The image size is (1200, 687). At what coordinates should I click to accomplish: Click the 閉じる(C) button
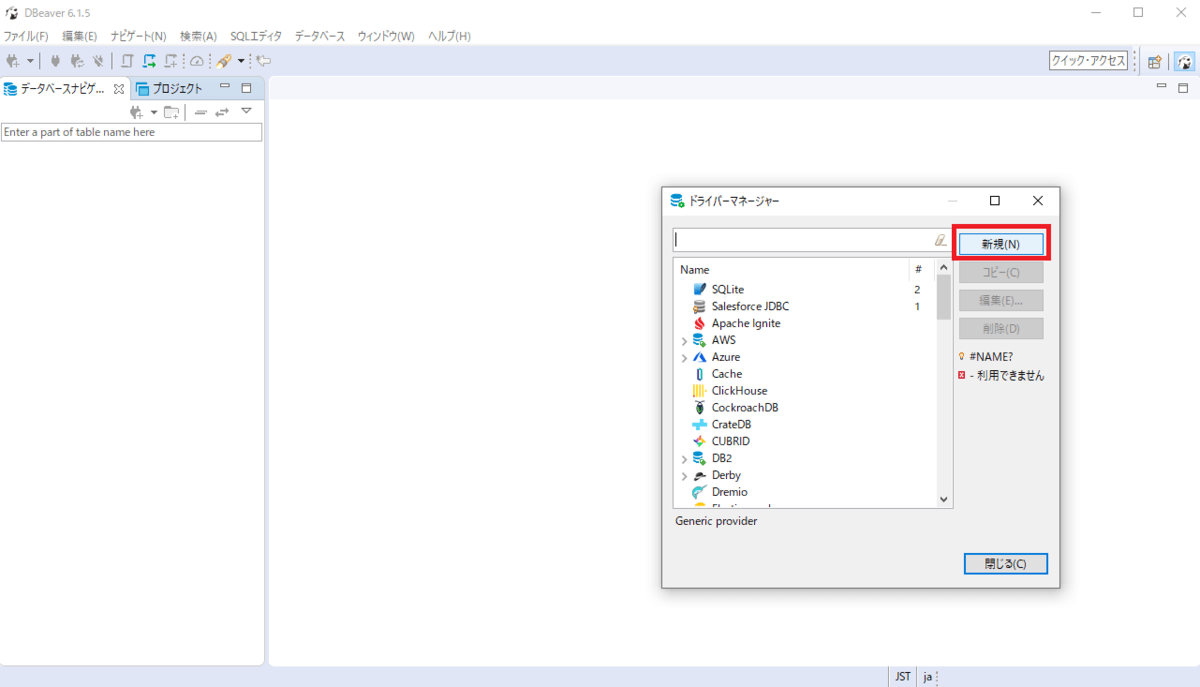click(x=1006, y=564)
